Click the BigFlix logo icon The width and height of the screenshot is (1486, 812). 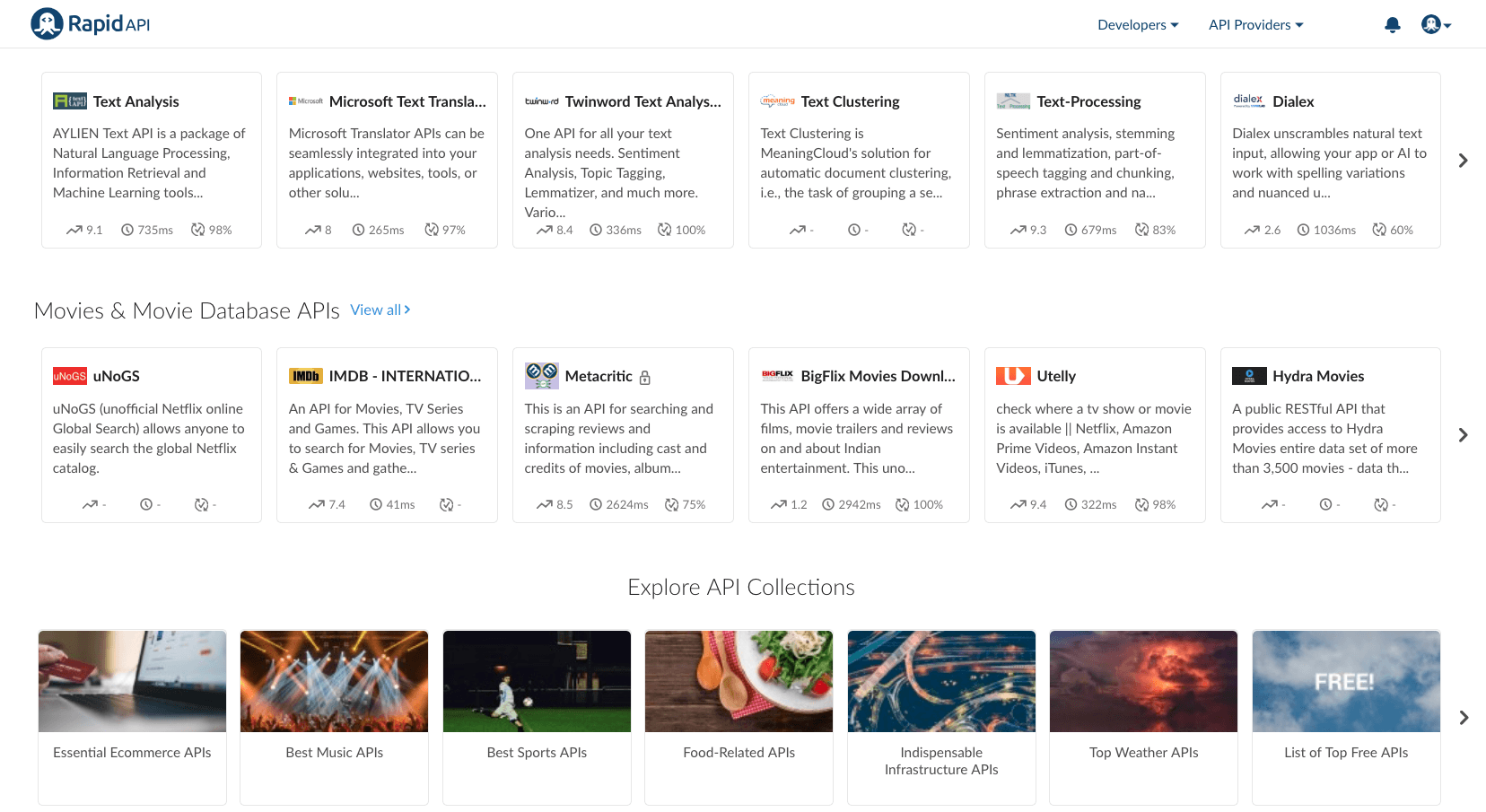(778, 375)
